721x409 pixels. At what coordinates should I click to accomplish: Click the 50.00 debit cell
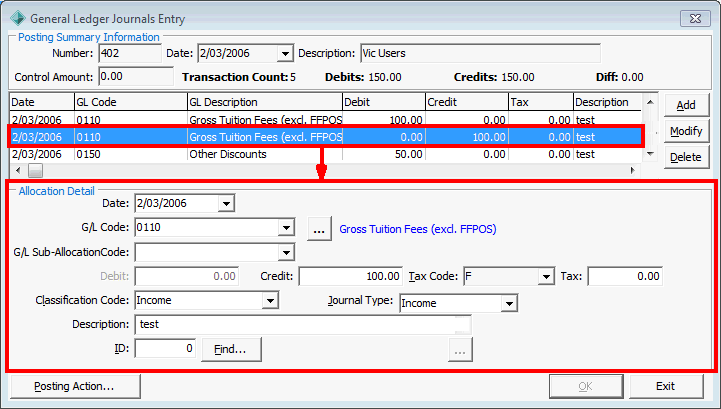pos(384,154)
